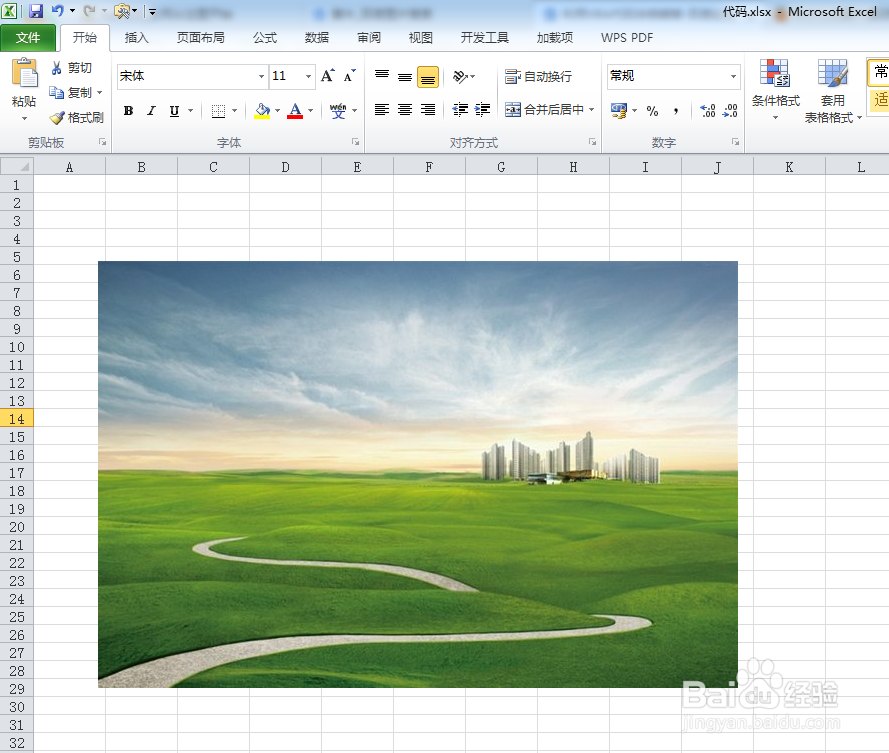Open the Quick Access Toolbar customize arrow
Image resolution: width=889 pixels, height=753 pixels.
coord(152,11)
